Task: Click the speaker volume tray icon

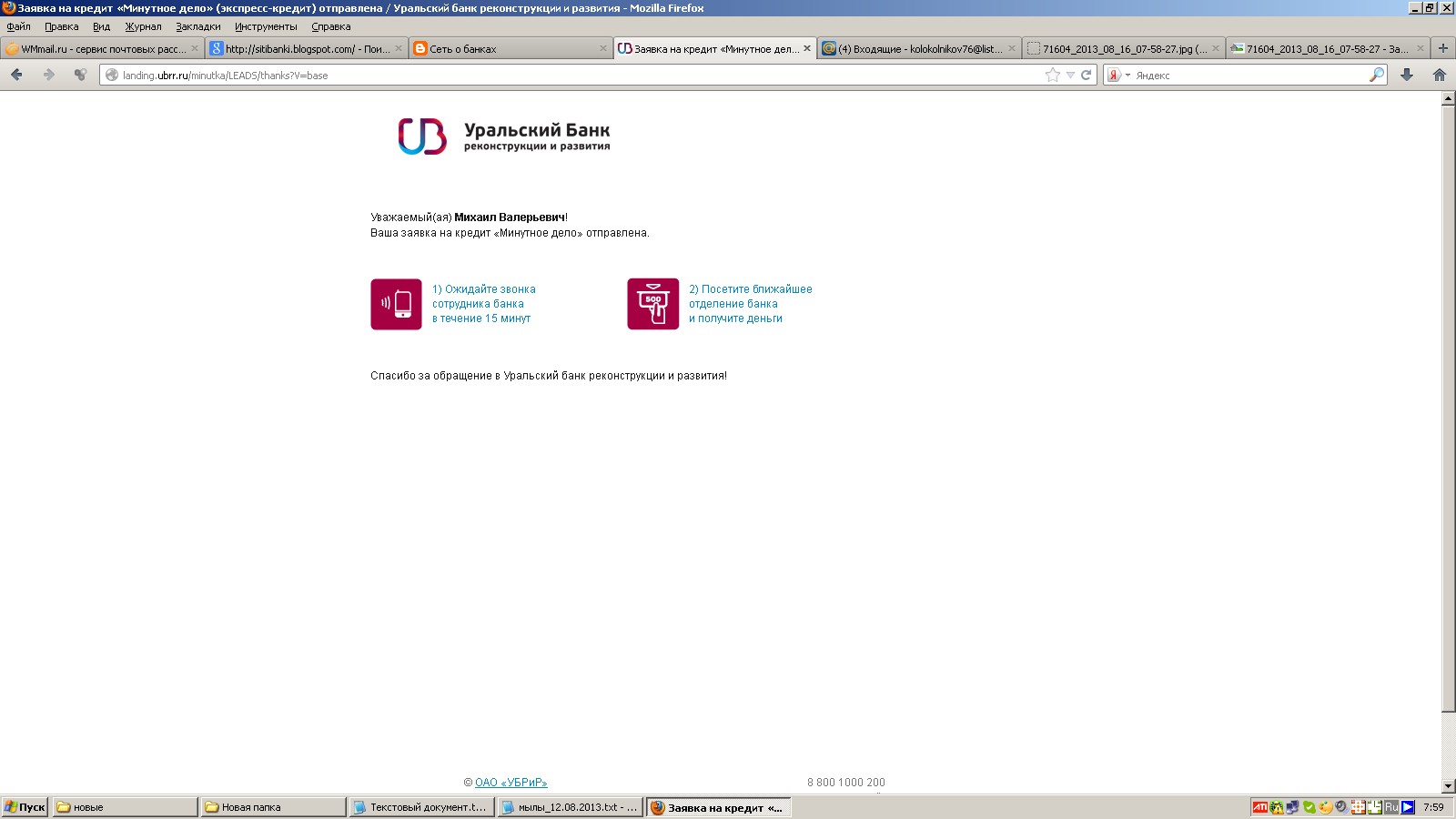Action: 1341,807
